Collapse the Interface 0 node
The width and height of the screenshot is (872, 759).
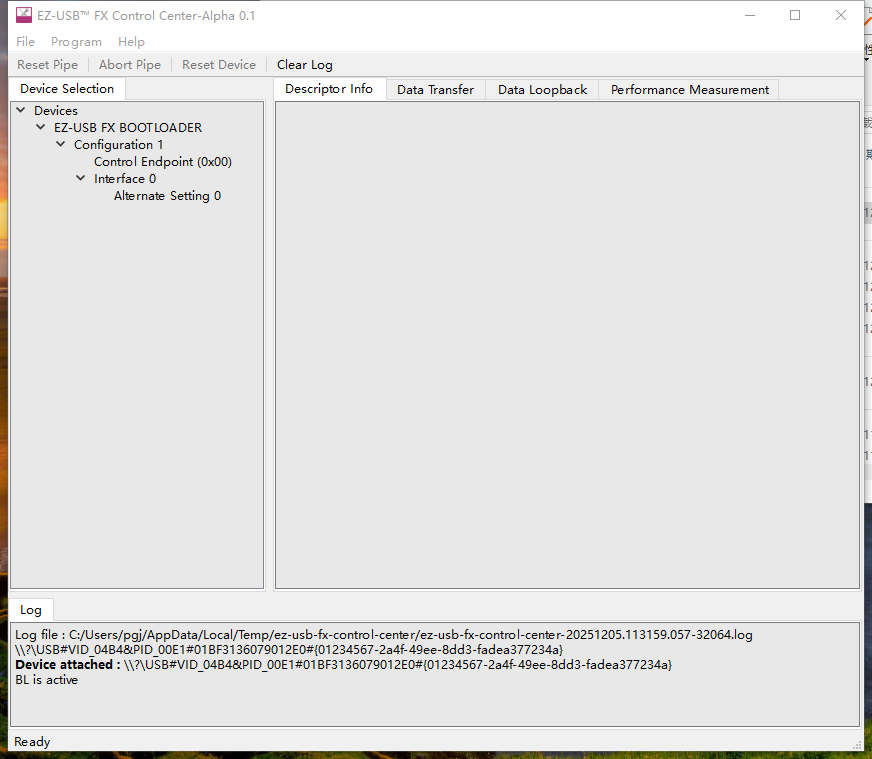coord(81,178)
